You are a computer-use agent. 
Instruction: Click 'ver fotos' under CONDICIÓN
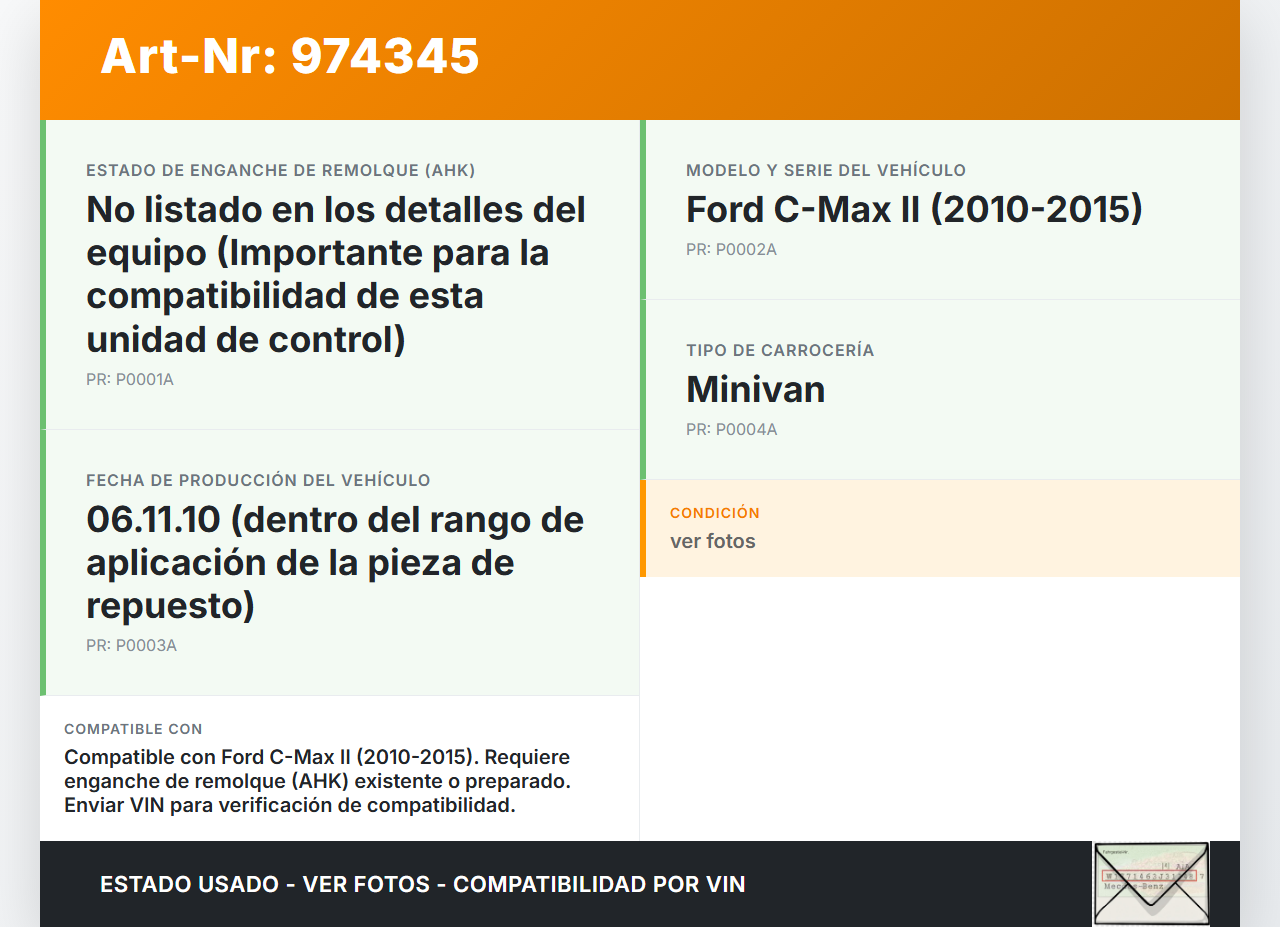pos(713,542)
